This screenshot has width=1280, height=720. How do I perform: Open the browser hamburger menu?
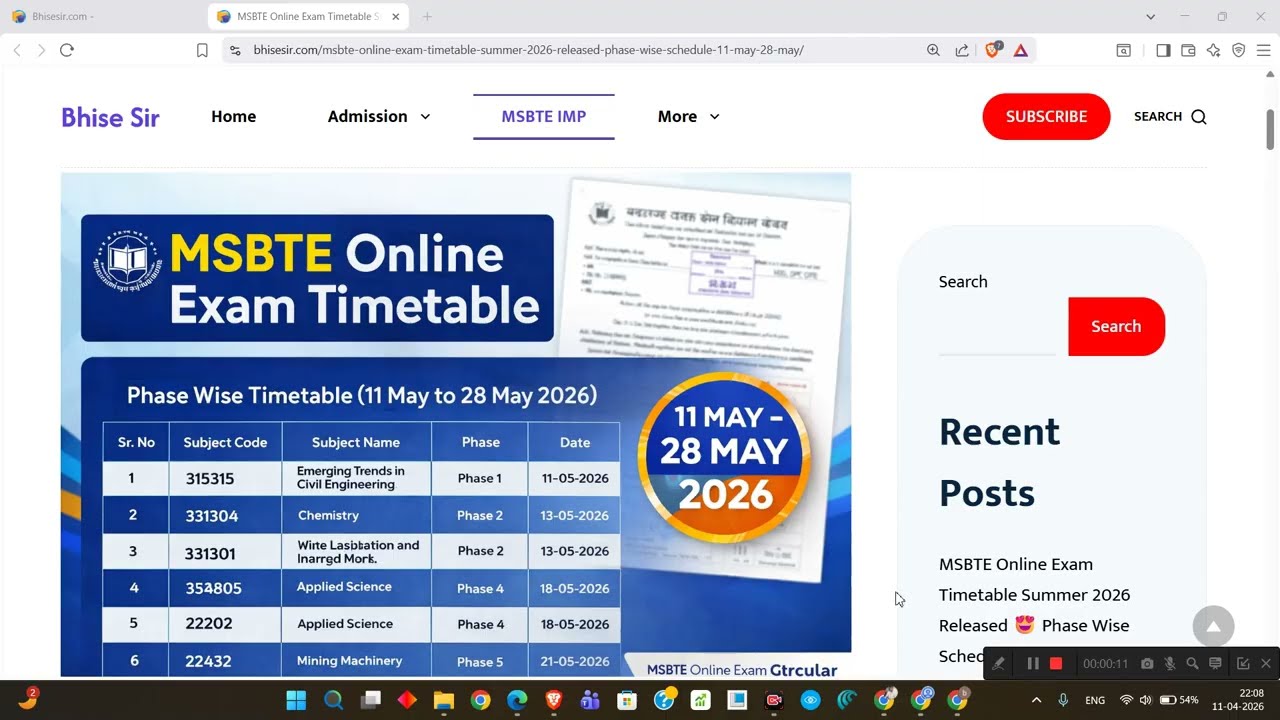pyautogui.click(x=1263, y=50)
